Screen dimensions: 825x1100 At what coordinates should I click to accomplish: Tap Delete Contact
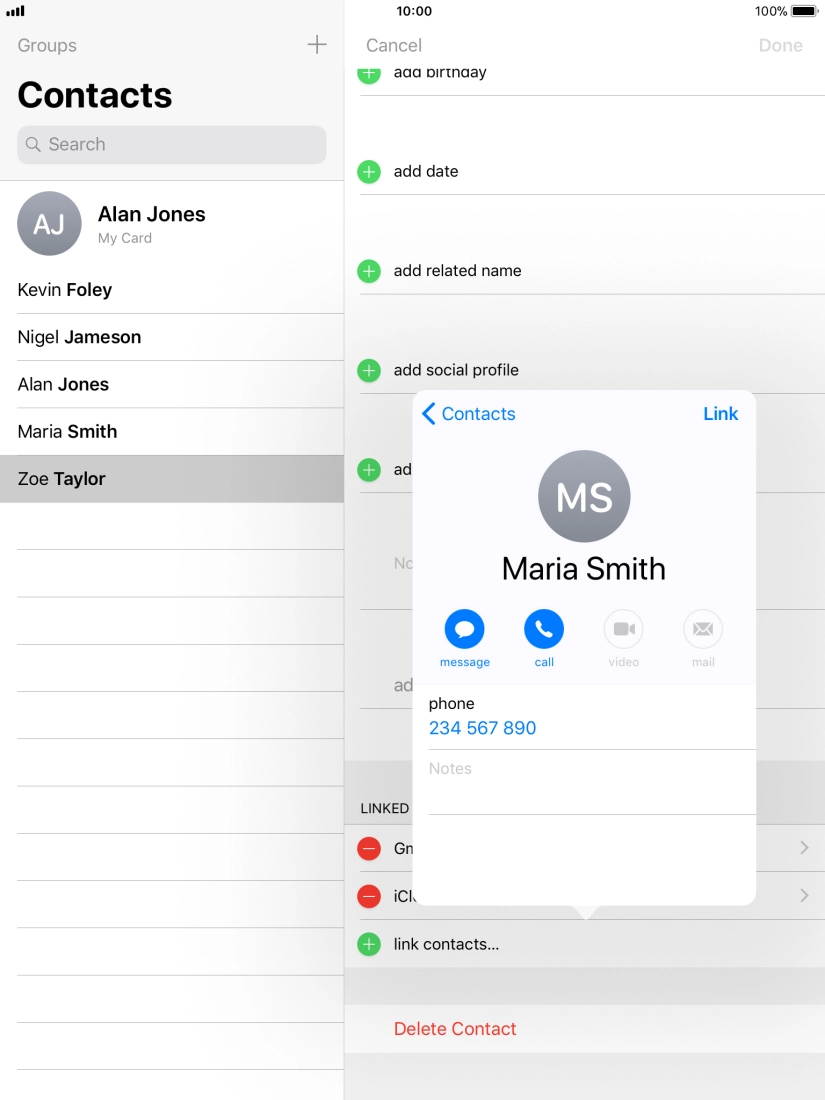click(x=455, y=1029)
